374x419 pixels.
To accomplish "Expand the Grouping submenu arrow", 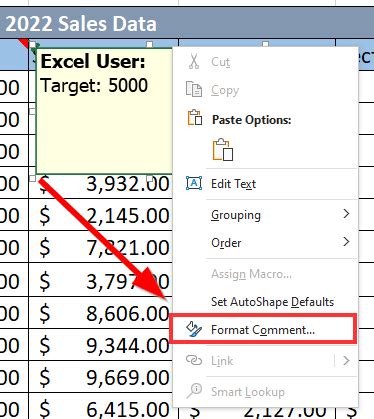I will [346, 214].
